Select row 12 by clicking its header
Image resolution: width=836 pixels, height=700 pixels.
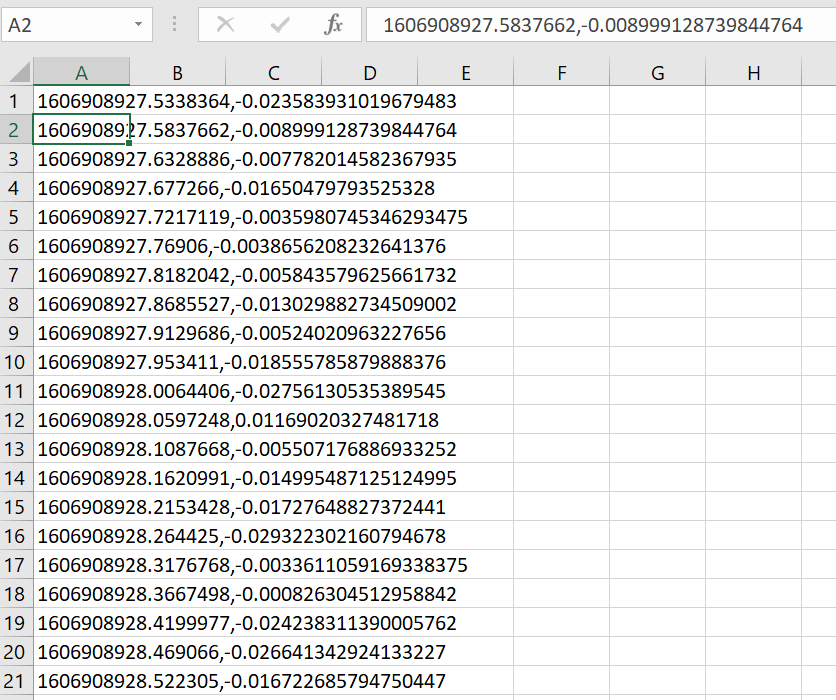16,419
